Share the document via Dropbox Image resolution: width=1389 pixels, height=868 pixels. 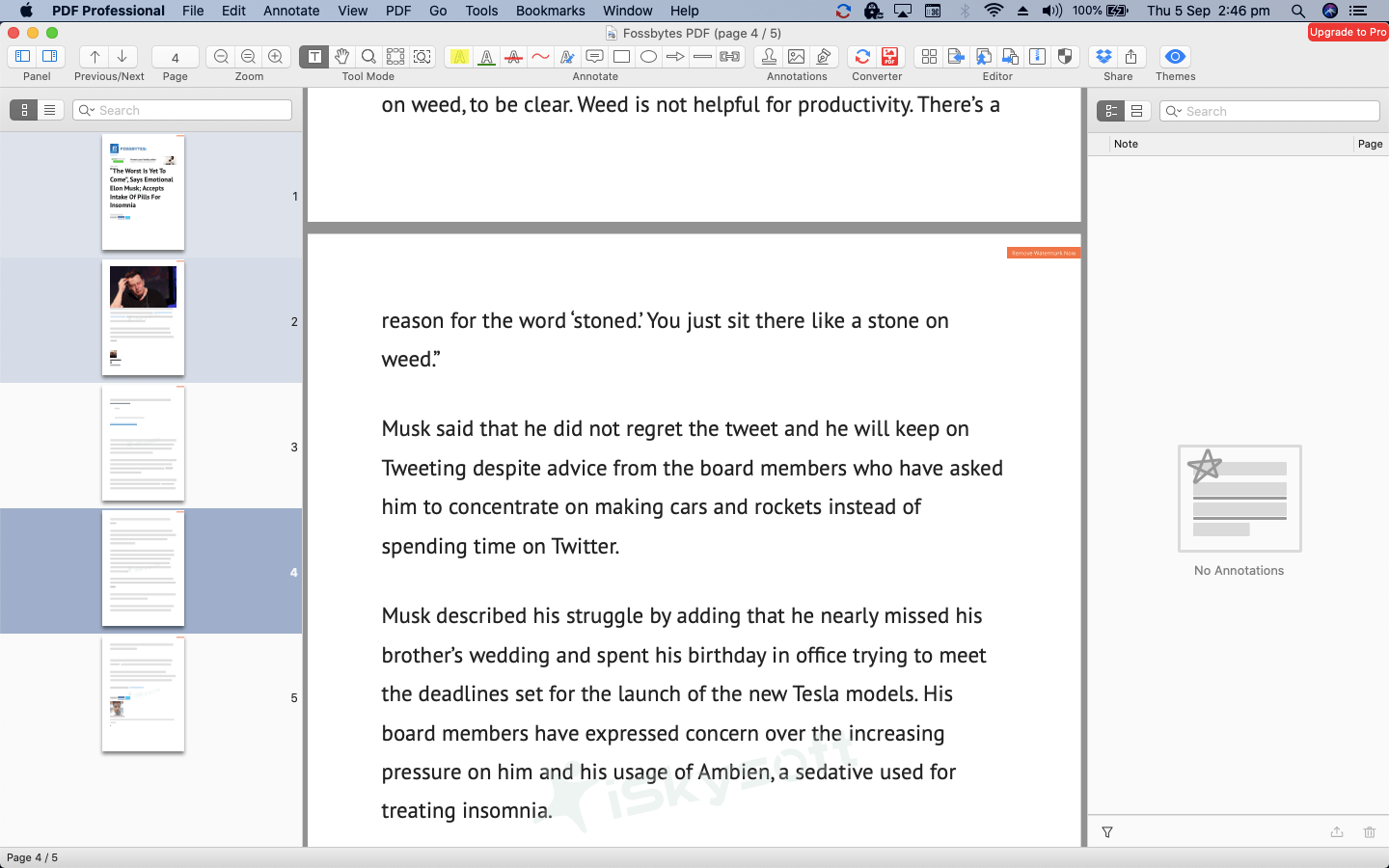(1104, 57)
